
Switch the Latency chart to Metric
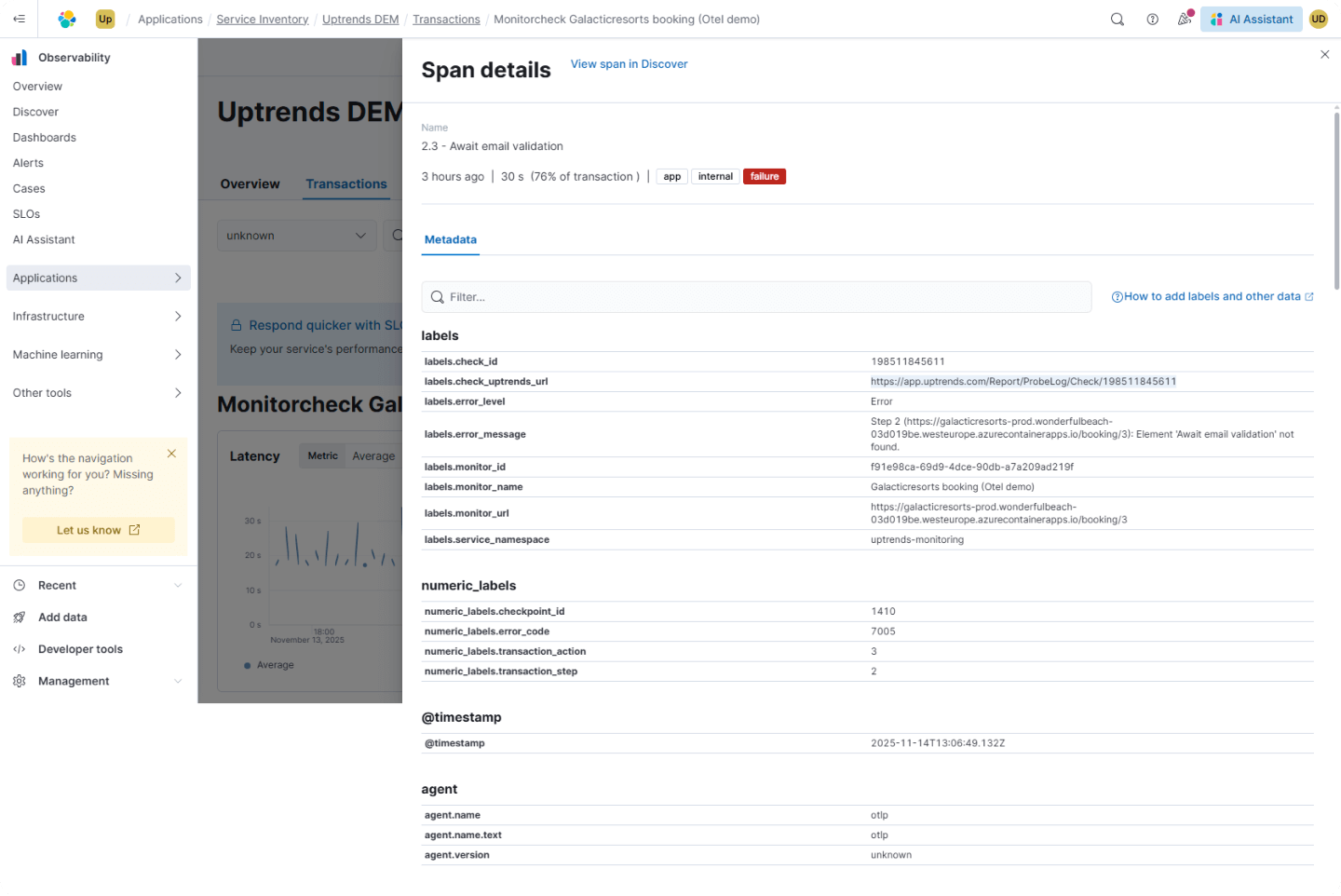click(x=322, y=455)
